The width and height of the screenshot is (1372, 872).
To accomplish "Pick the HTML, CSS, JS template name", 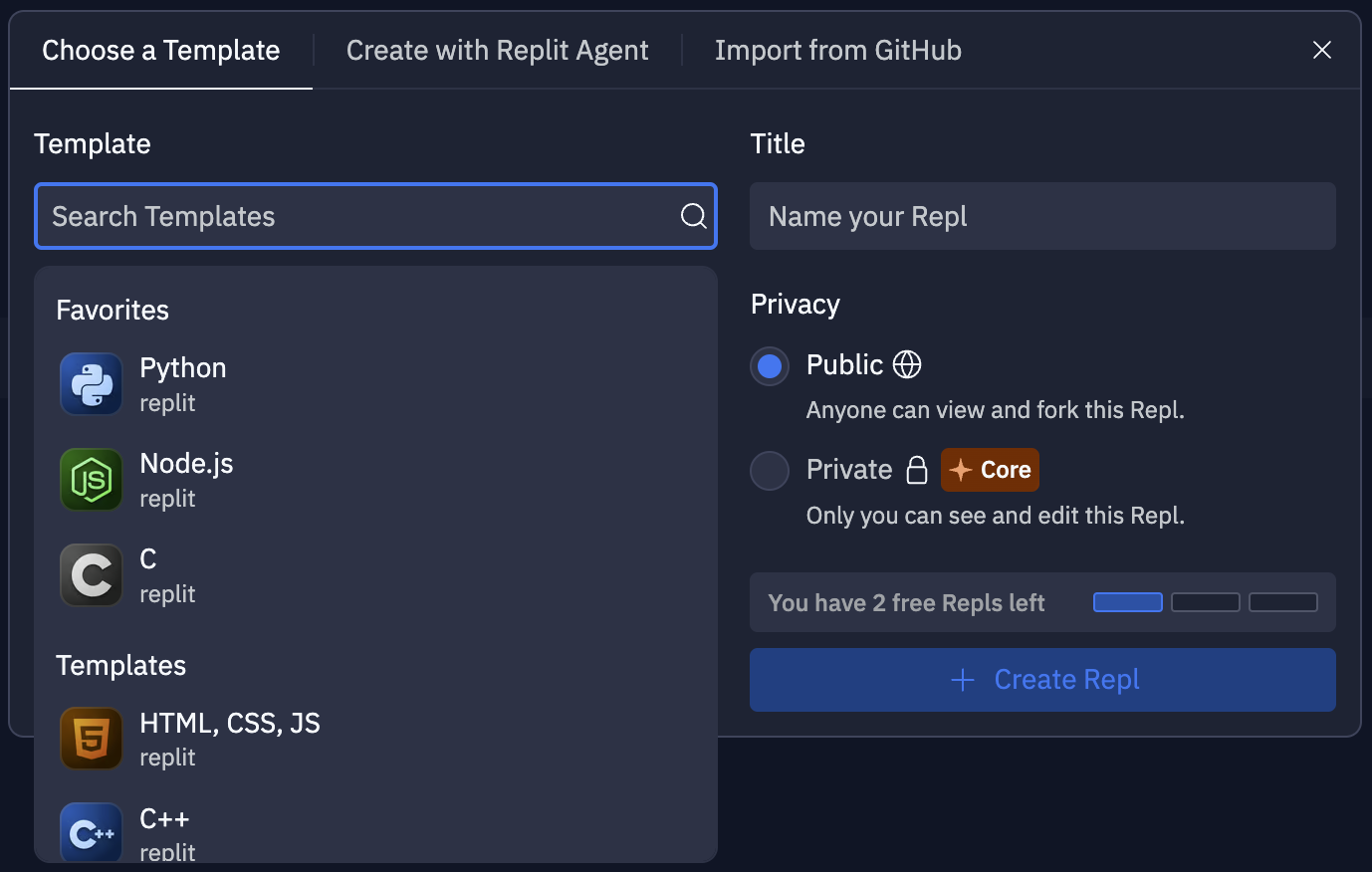I will [x=230, y=723].
